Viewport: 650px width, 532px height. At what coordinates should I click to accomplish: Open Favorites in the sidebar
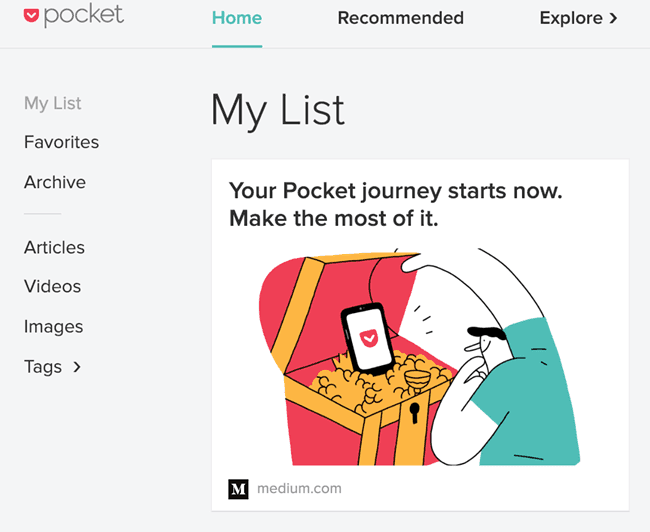[61, 142]
